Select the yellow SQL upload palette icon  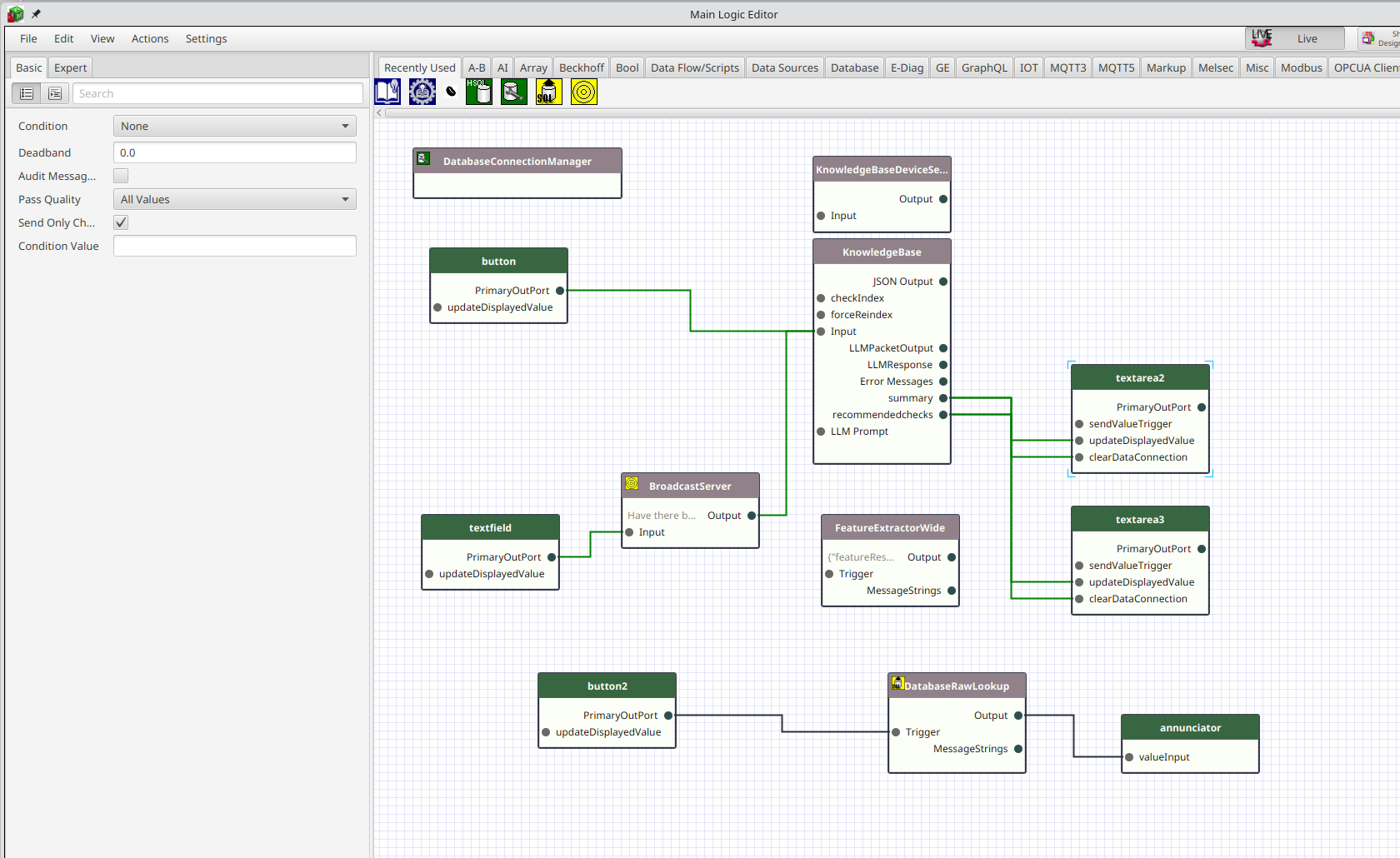tap(549, 92)
